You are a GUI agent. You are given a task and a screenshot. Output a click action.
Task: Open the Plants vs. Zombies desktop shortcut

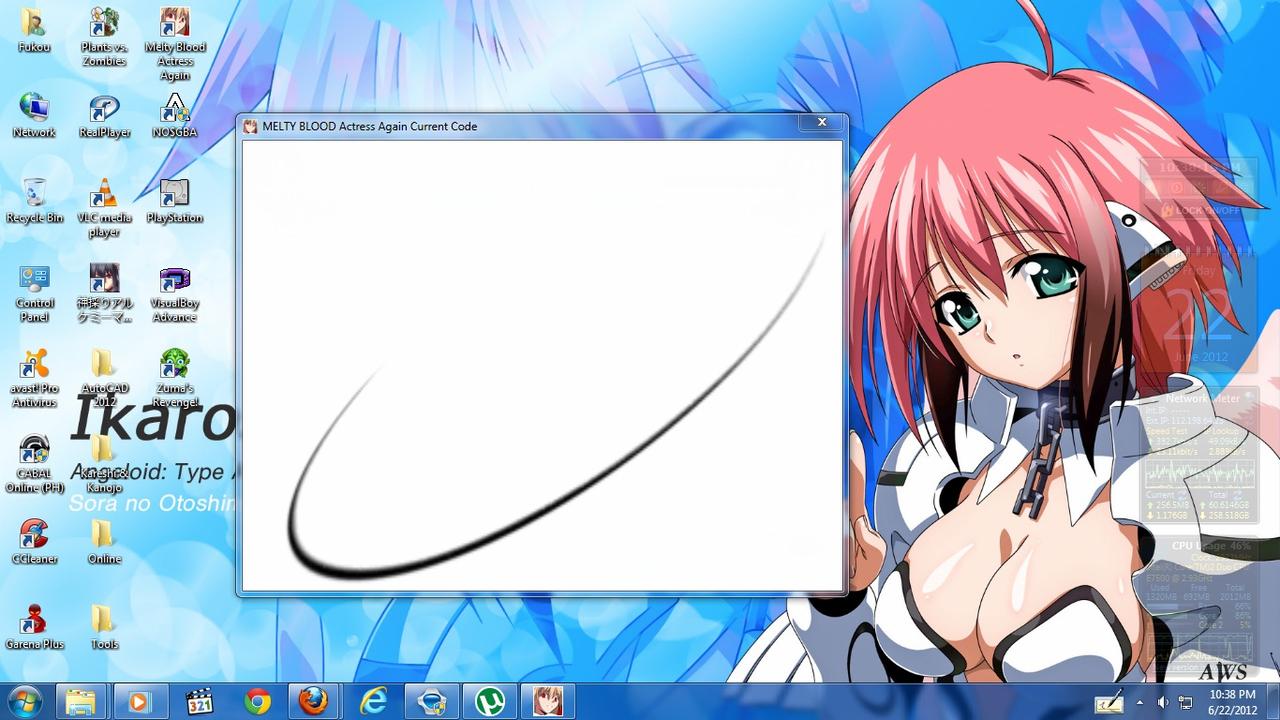click(x=104, y=24)
